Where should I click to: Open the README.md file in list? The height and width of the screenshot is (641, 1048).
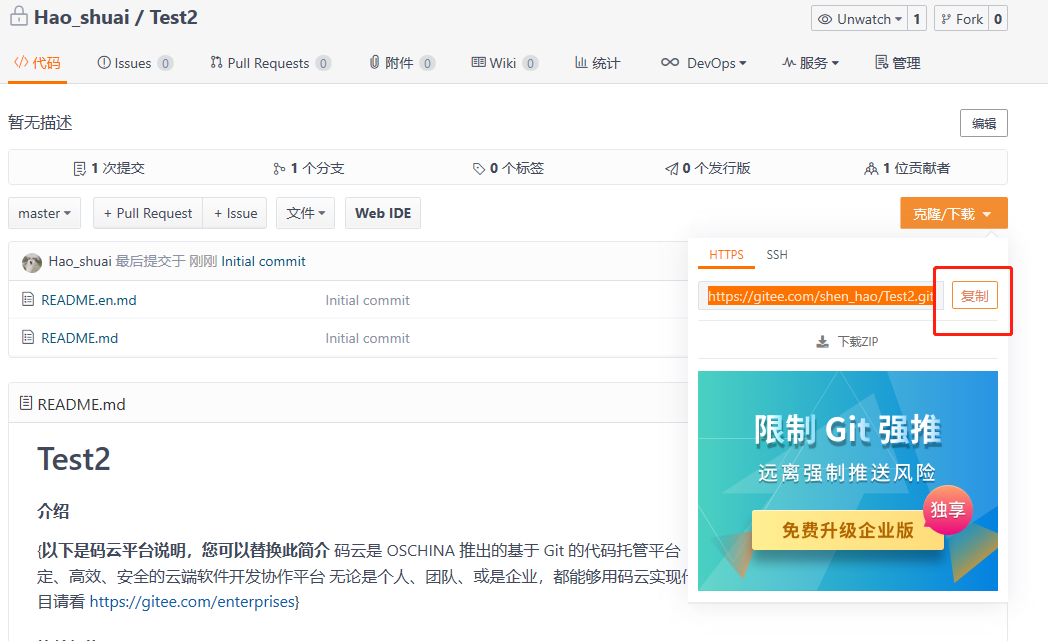(x=80, y=338)
